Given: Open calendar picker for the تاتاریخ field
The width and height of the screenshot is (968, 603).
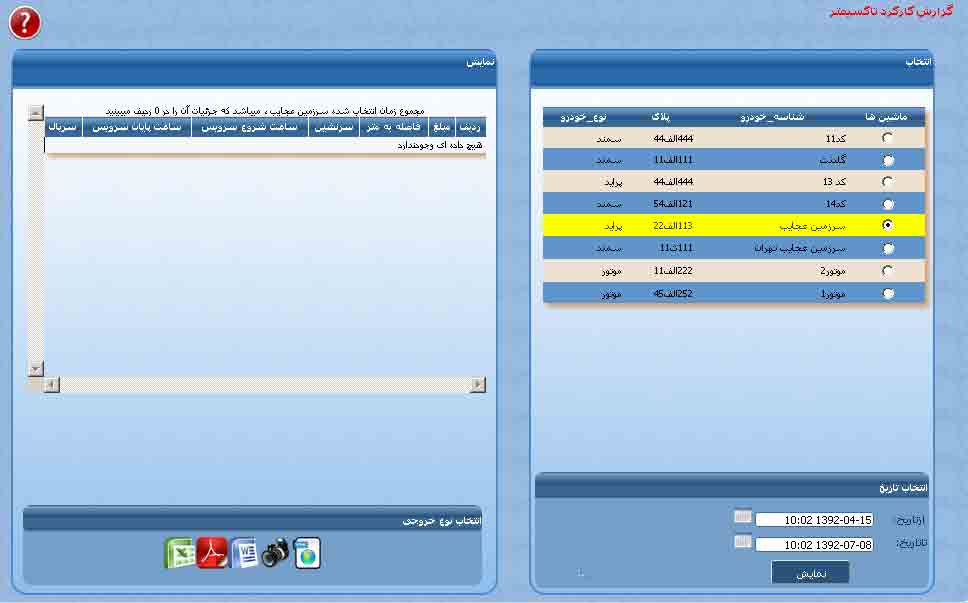Looking at the screenshot, I should tap(742, 542).
